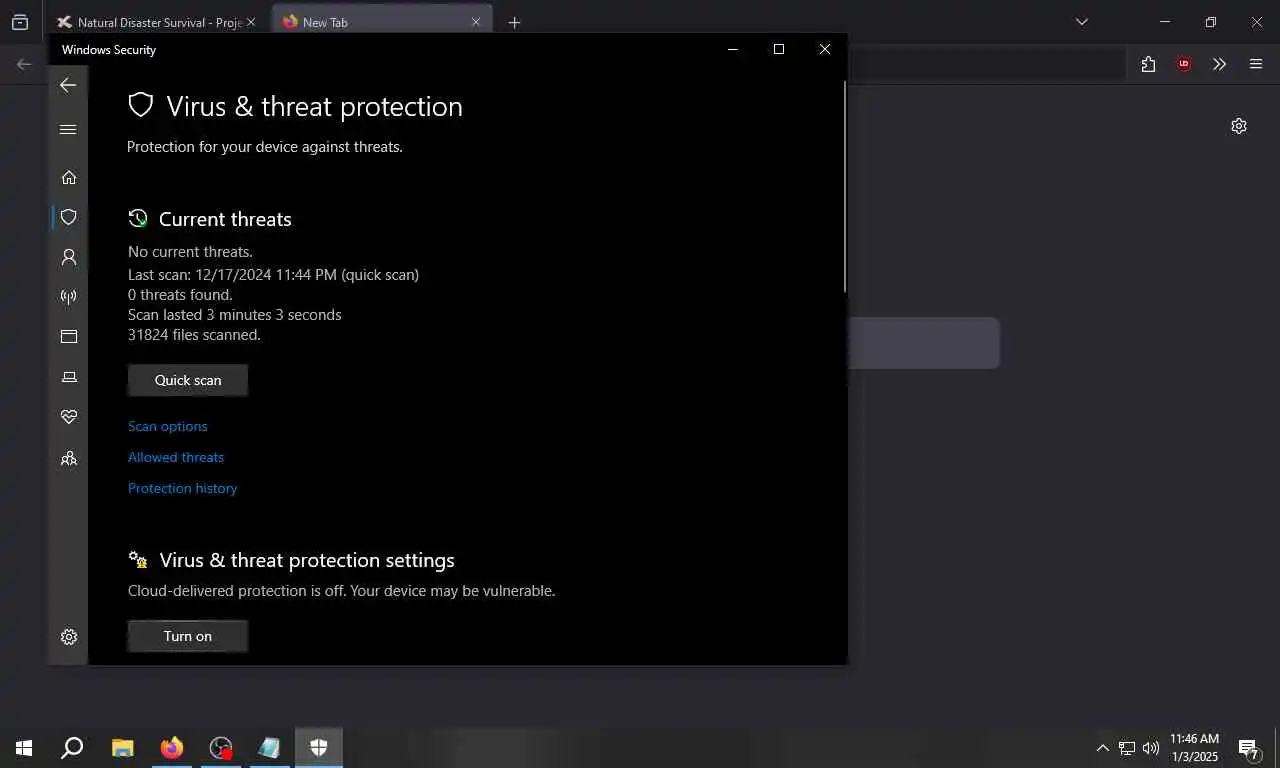Open the recorder app taskbar icon
The height and width of the screenshot is (768, 1280).
tap(221, 747)
